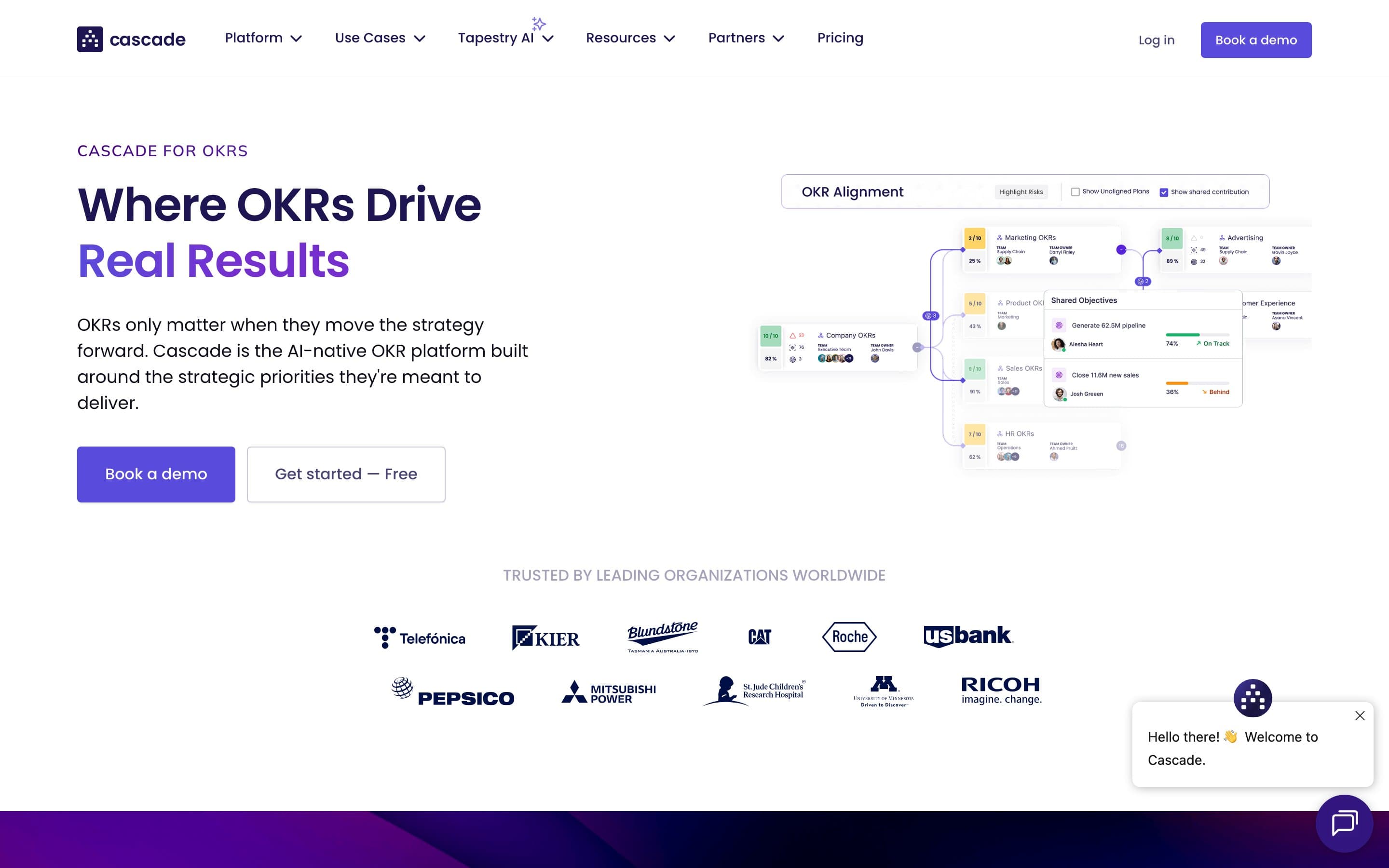Click the Behind status label
This screenshot has width=1389, height=868.
[1215, 392]
